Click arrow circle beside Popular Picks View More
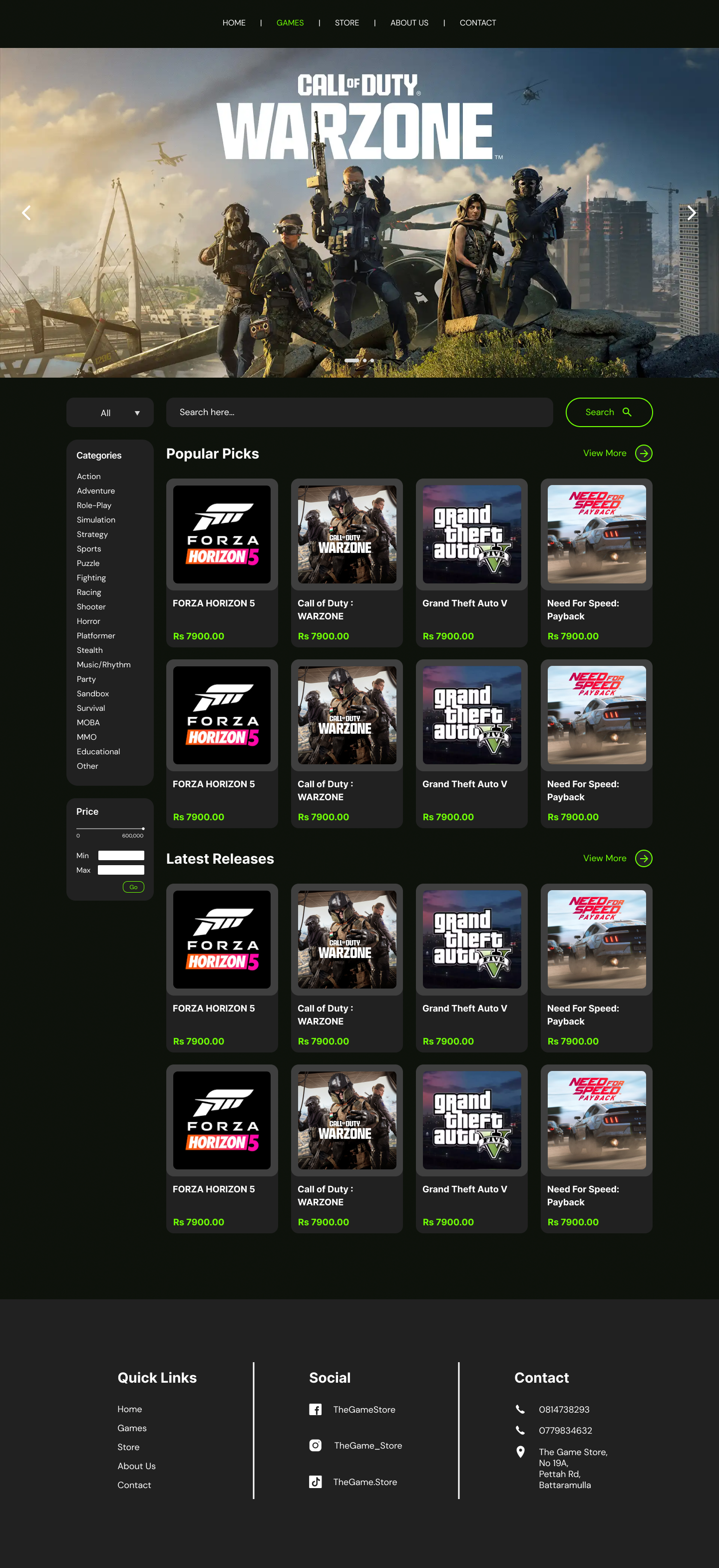The width and height of the screenshot is (719, 1568). click(644, 454)
